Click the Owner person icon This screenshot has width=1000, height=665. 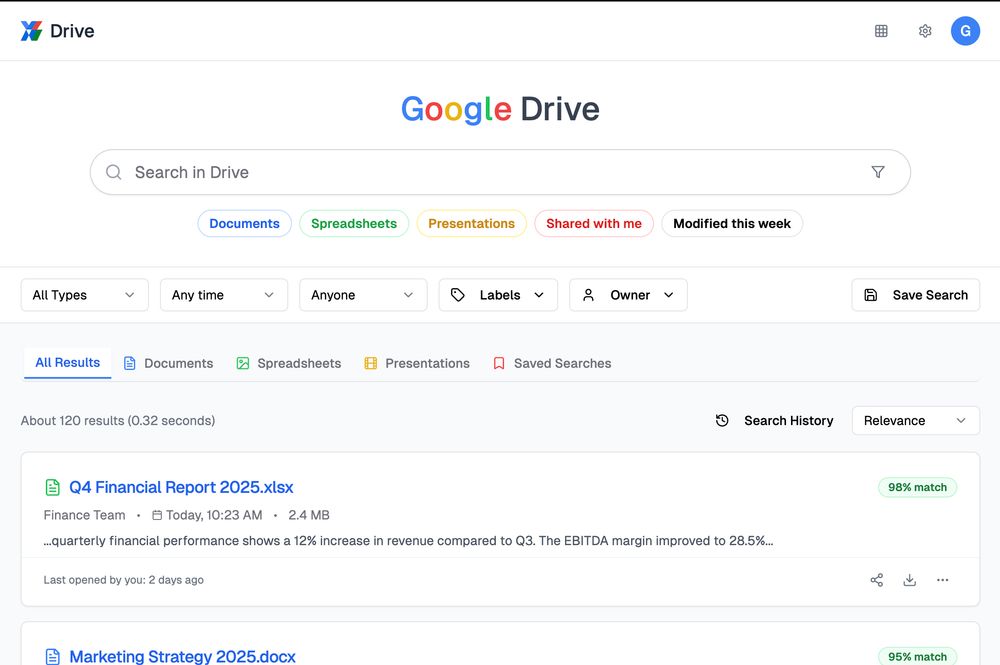588,295
